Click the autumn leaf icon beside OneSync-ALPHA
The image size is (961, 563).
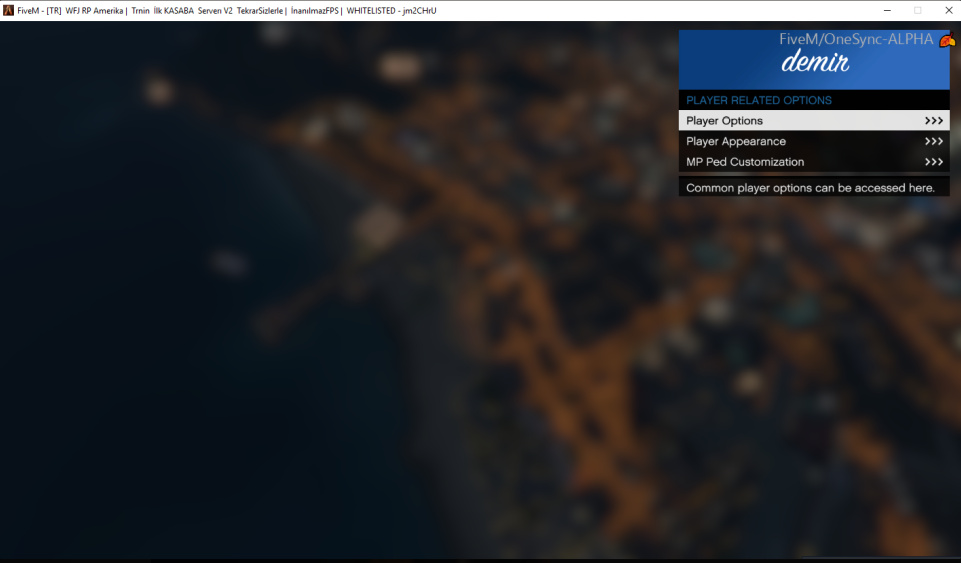tap(948, 40)
